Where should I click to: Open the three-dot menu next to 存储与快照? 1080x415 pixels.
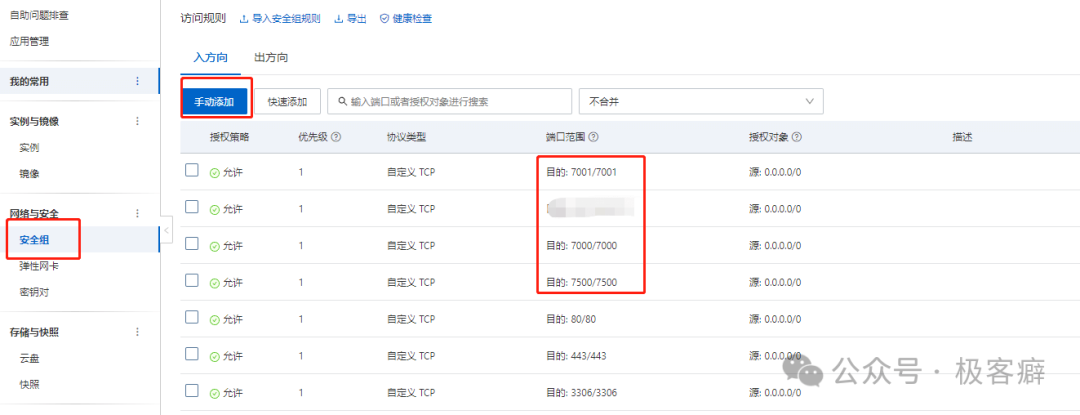[138, 332]
